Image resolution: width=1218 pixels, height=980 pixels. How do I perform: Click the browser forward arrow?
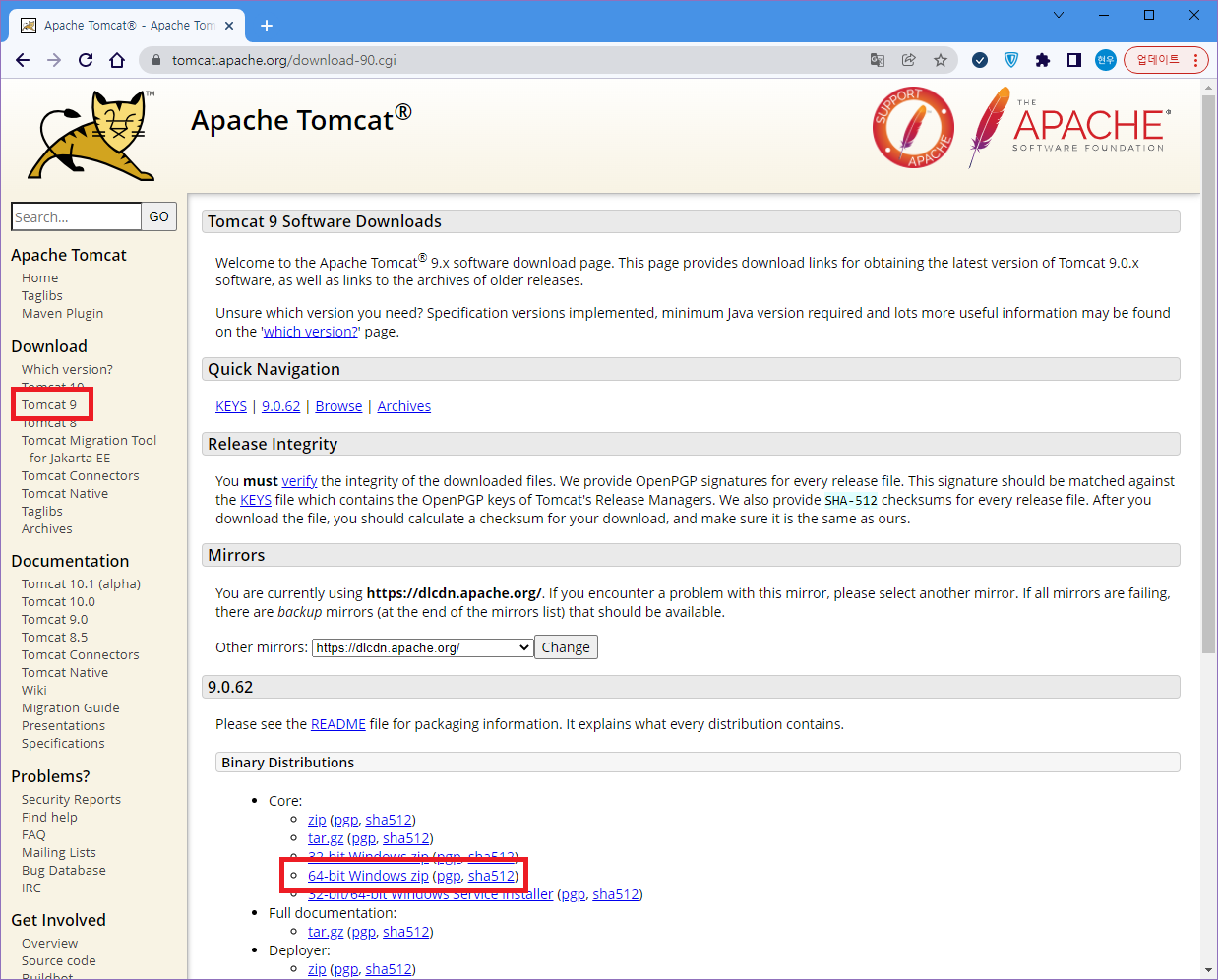point(54,60)
